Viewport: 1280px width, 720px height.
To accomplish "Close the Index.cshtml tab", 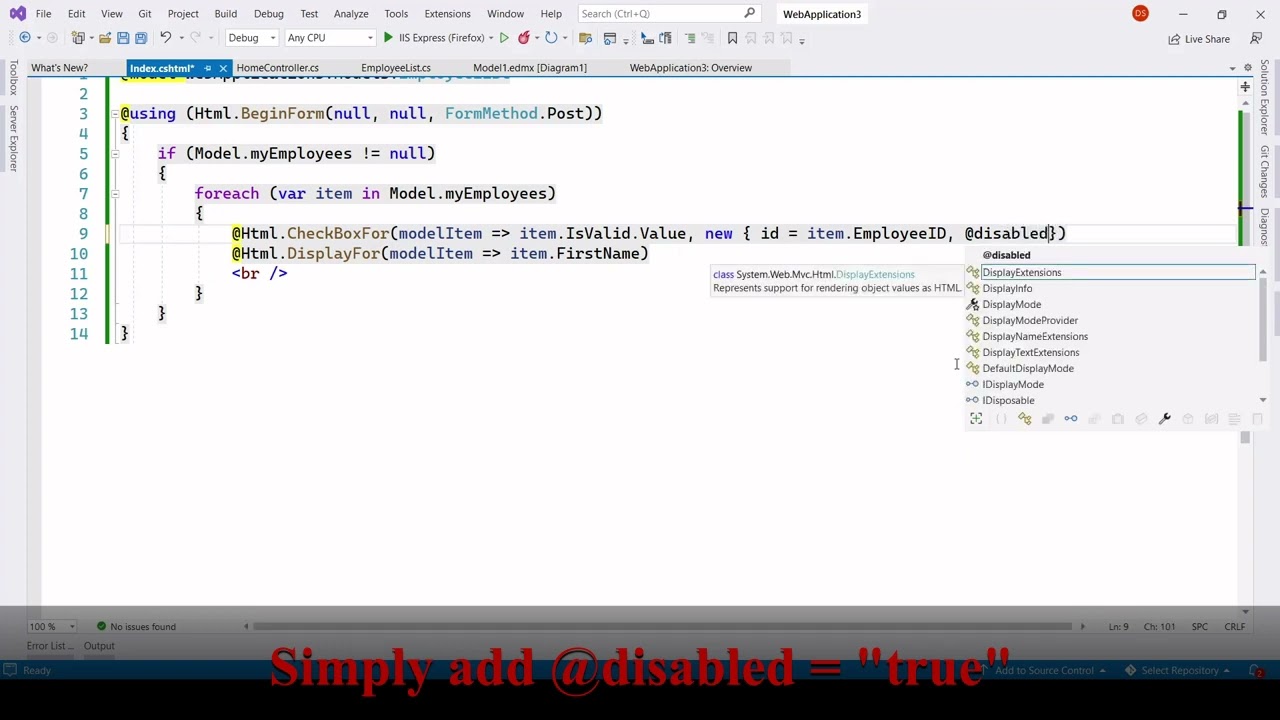I will 223,68.
